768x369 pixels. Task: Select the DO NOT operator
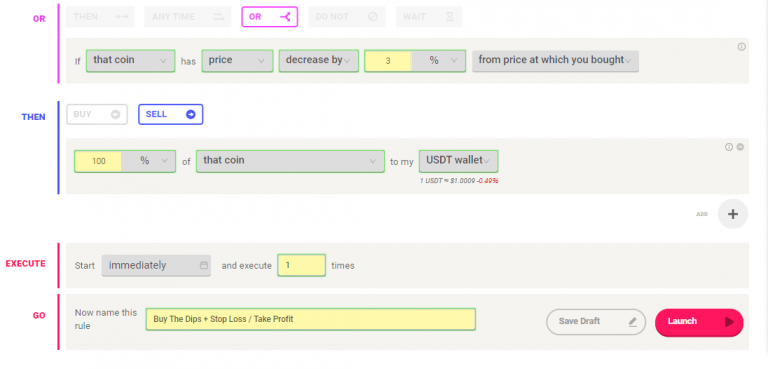tap(347, 17)
